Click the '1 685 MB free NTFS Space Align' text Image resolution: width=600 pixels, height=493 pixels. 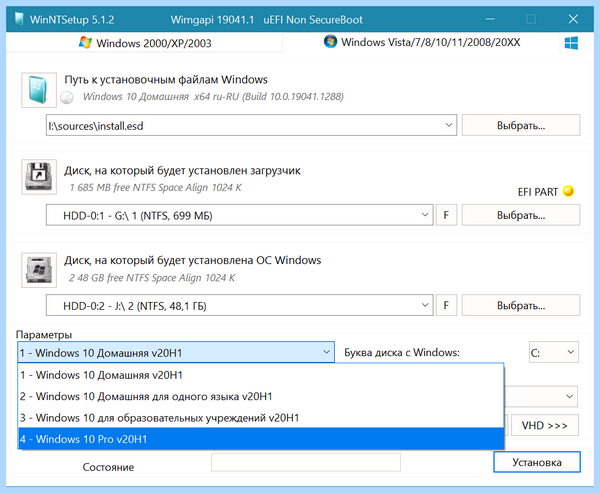pyautogui.click(x=156, y=188)
